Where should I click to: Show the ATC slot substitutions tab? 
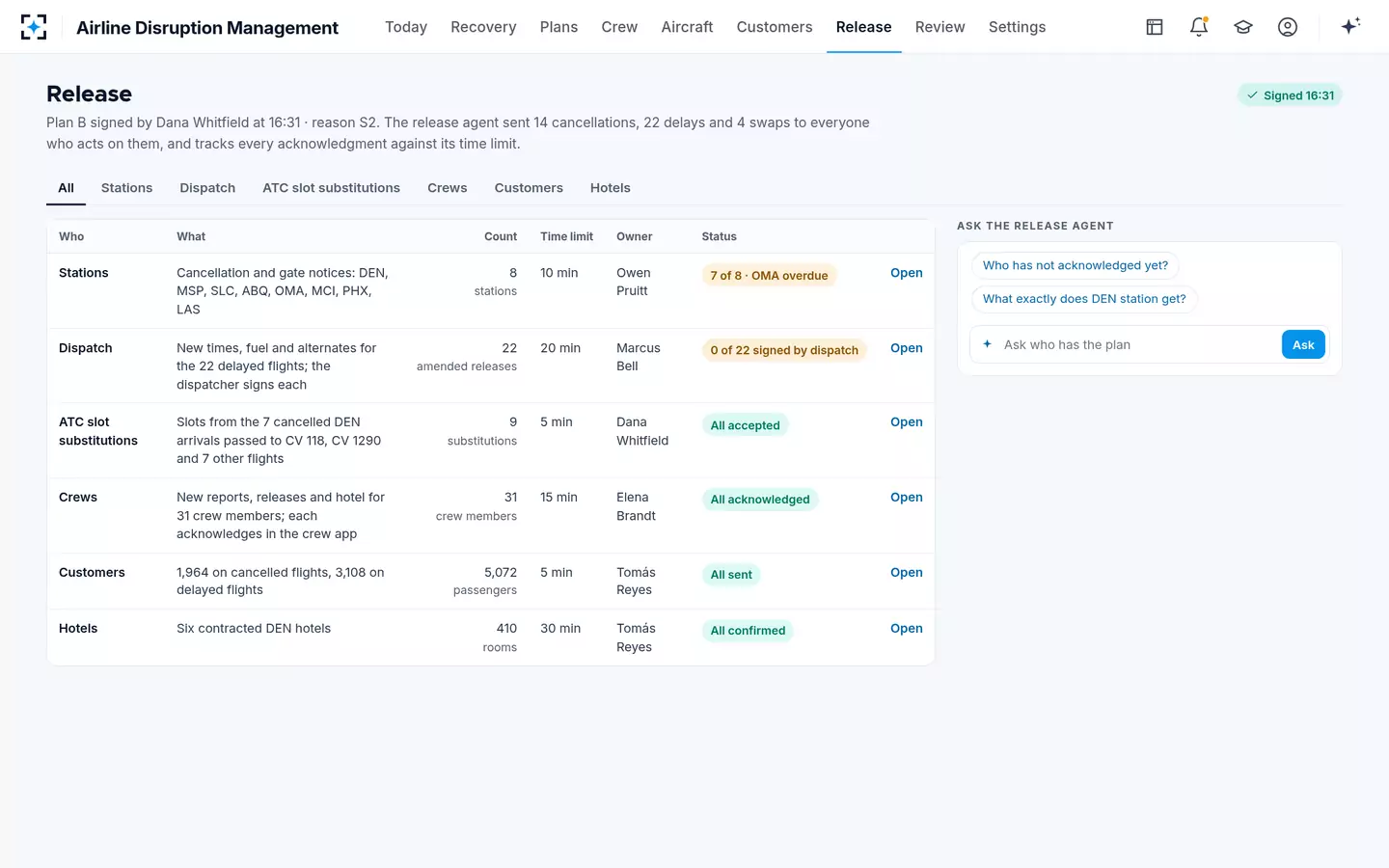(331, 188)
